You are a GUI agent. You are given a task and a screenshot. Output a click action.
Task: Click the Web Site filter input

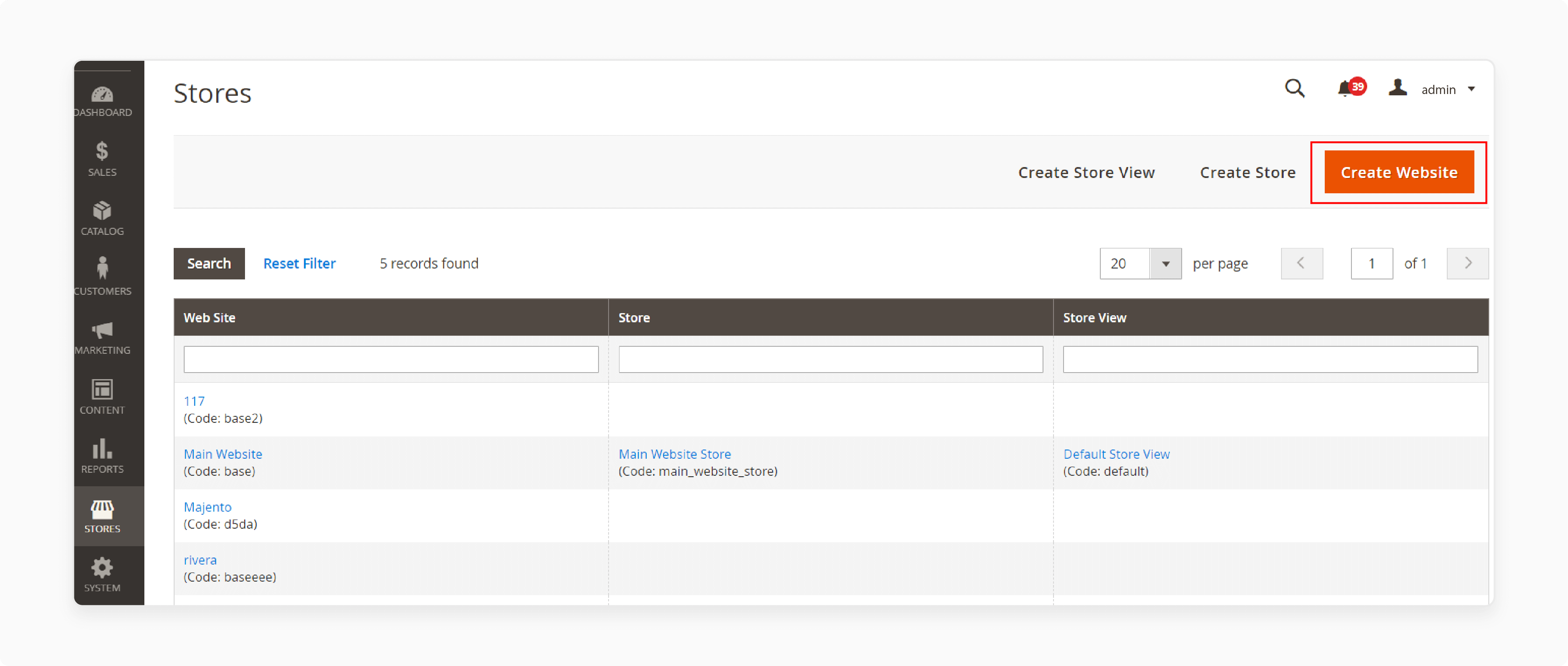pos(391,359)
